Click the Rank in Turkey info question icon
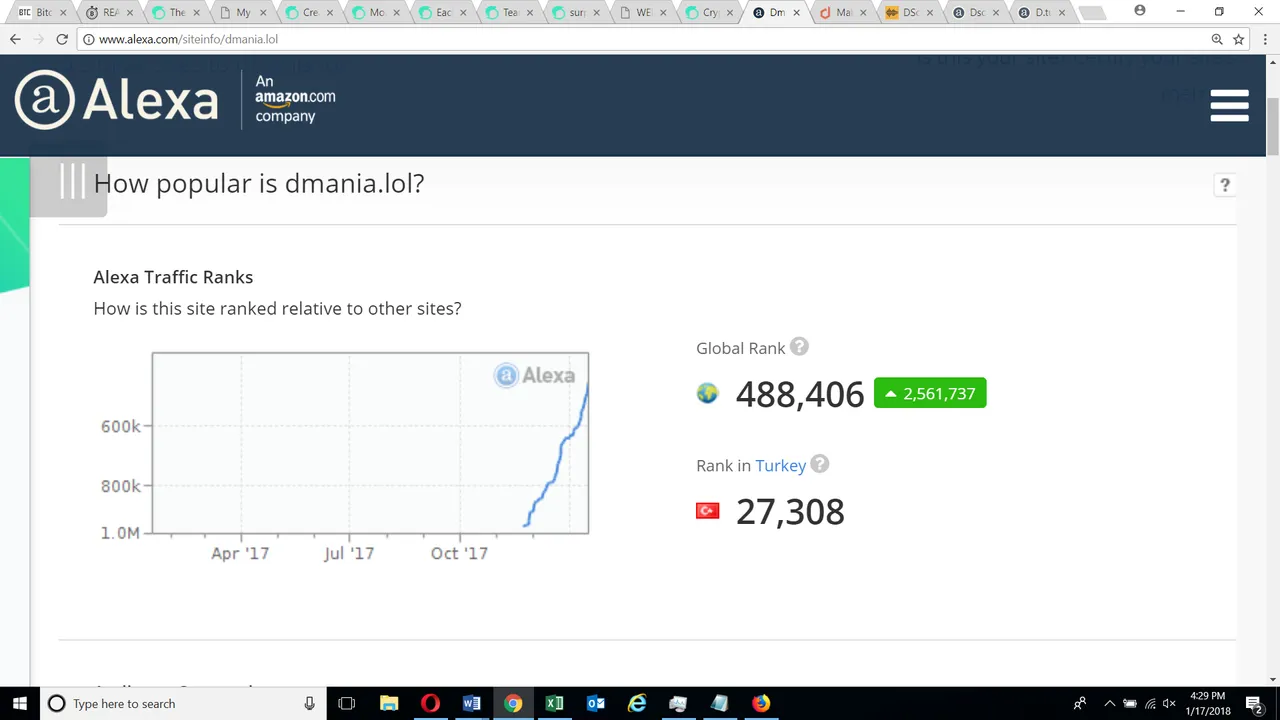The image size is (1280, 720). 819,464
